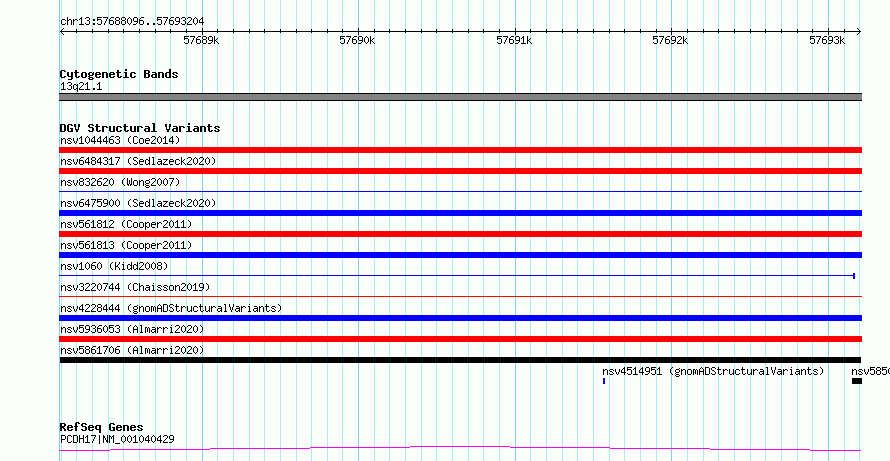Screen dimensions: 890x461
Task: Select the Cytogenetic Bands track title
Action: [x=119, y=74]
